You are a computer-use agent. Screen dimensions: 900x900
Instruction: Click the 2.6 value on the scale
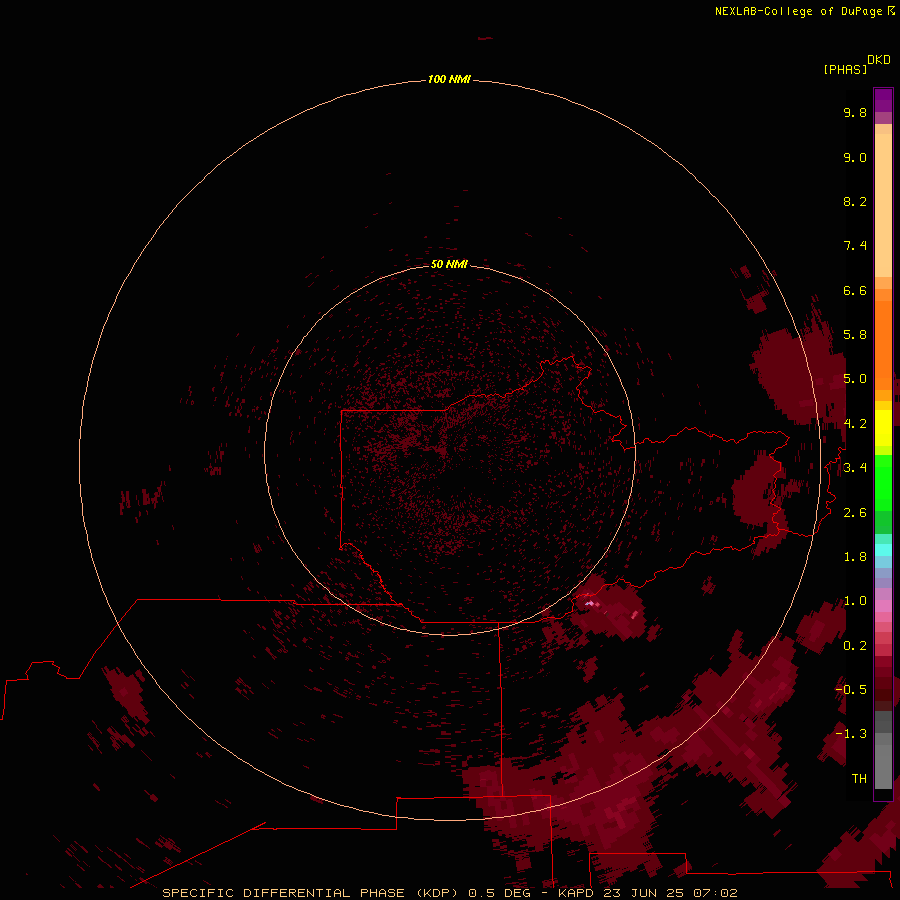point(855,513)
